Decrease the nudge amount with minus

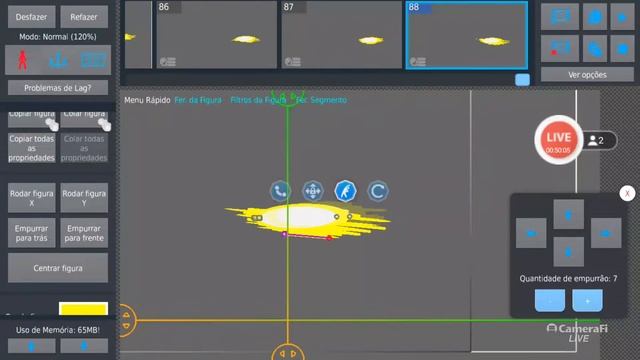point(550,301)
